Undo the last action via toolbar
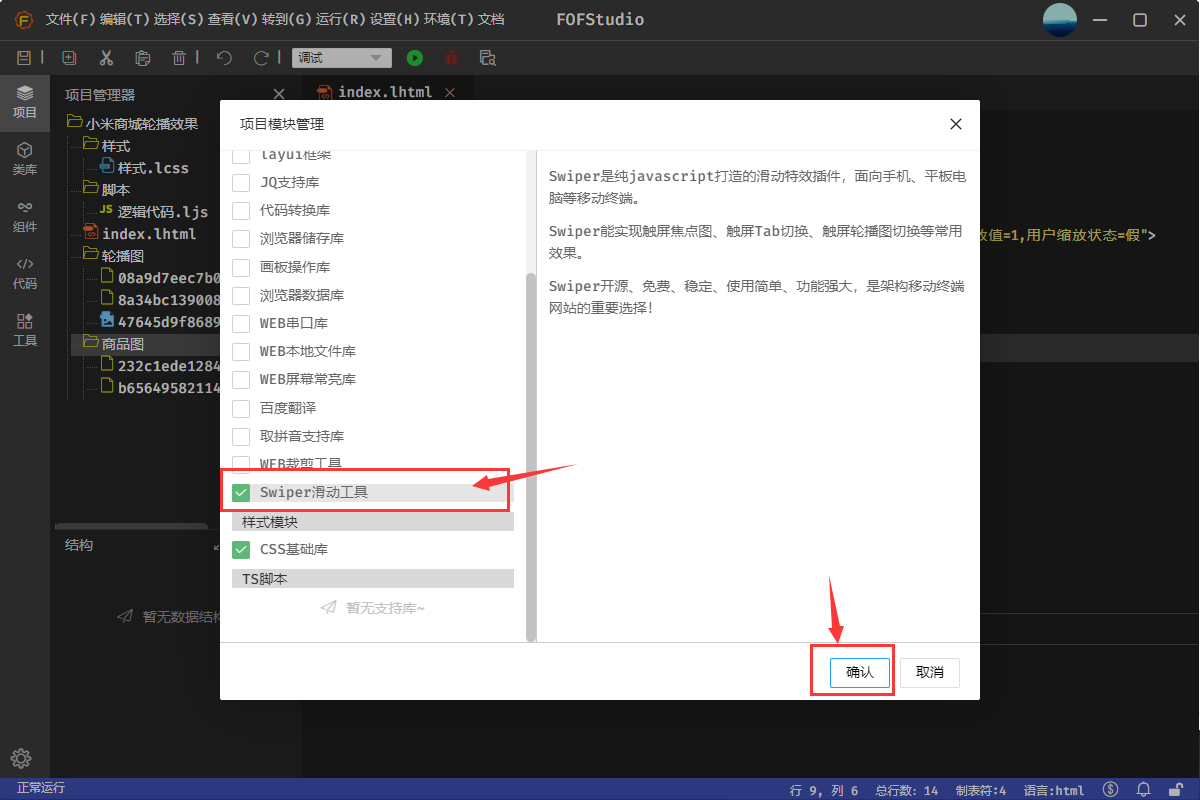Viewport: 1200px width, 800px height. point(224,58)
